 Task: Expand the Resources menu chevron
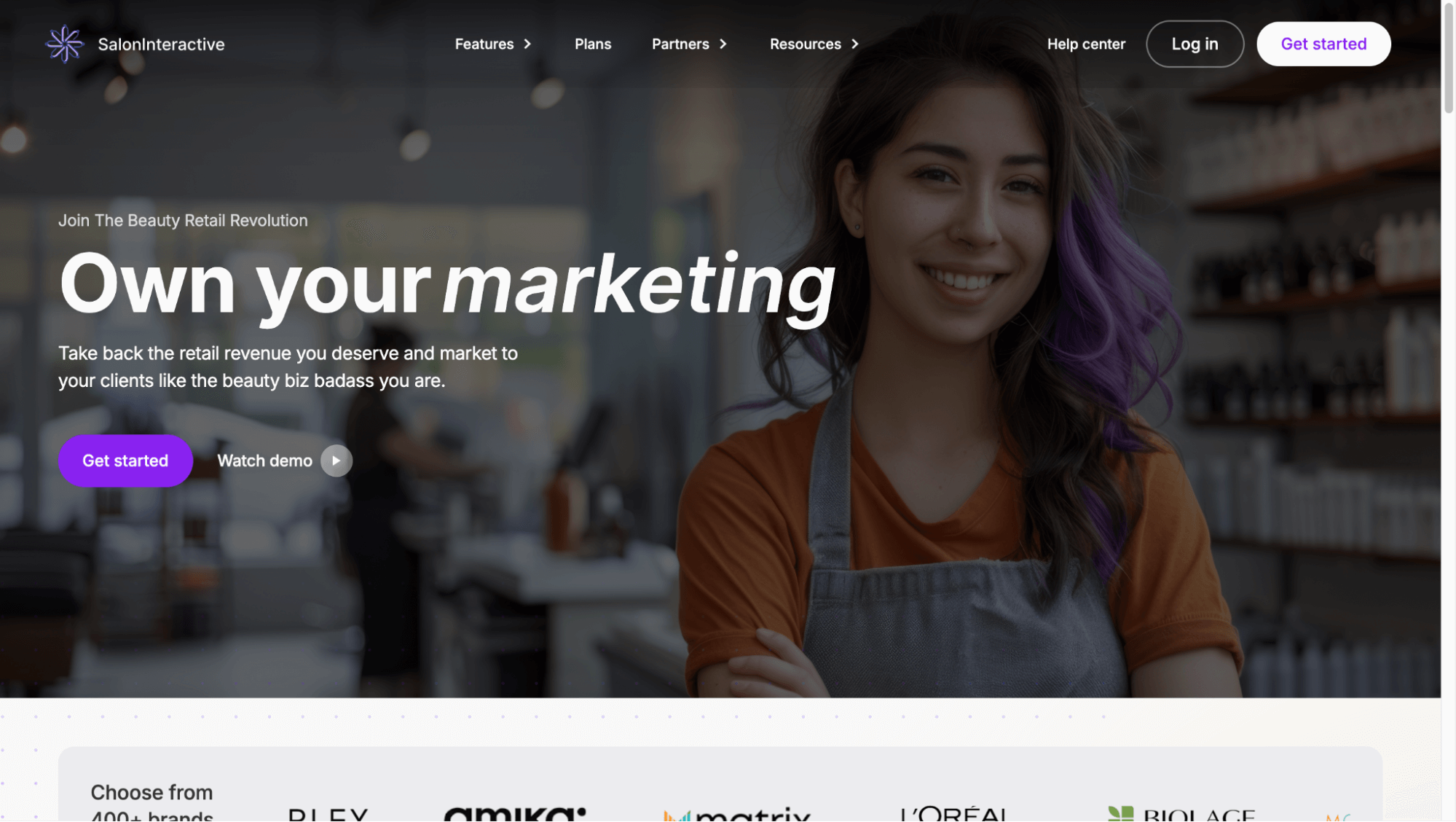[855, 44]
